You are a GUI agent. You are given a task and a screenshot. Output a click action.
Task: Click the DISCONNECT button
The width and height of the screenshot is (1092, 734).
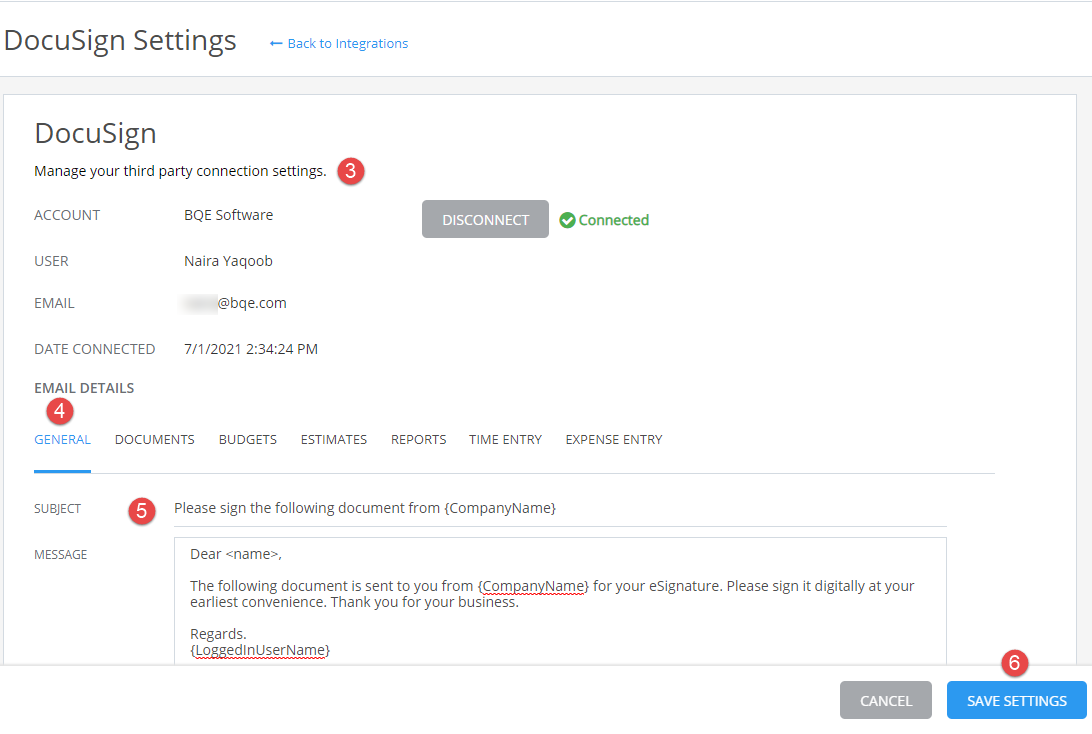(x=485, y=219)
